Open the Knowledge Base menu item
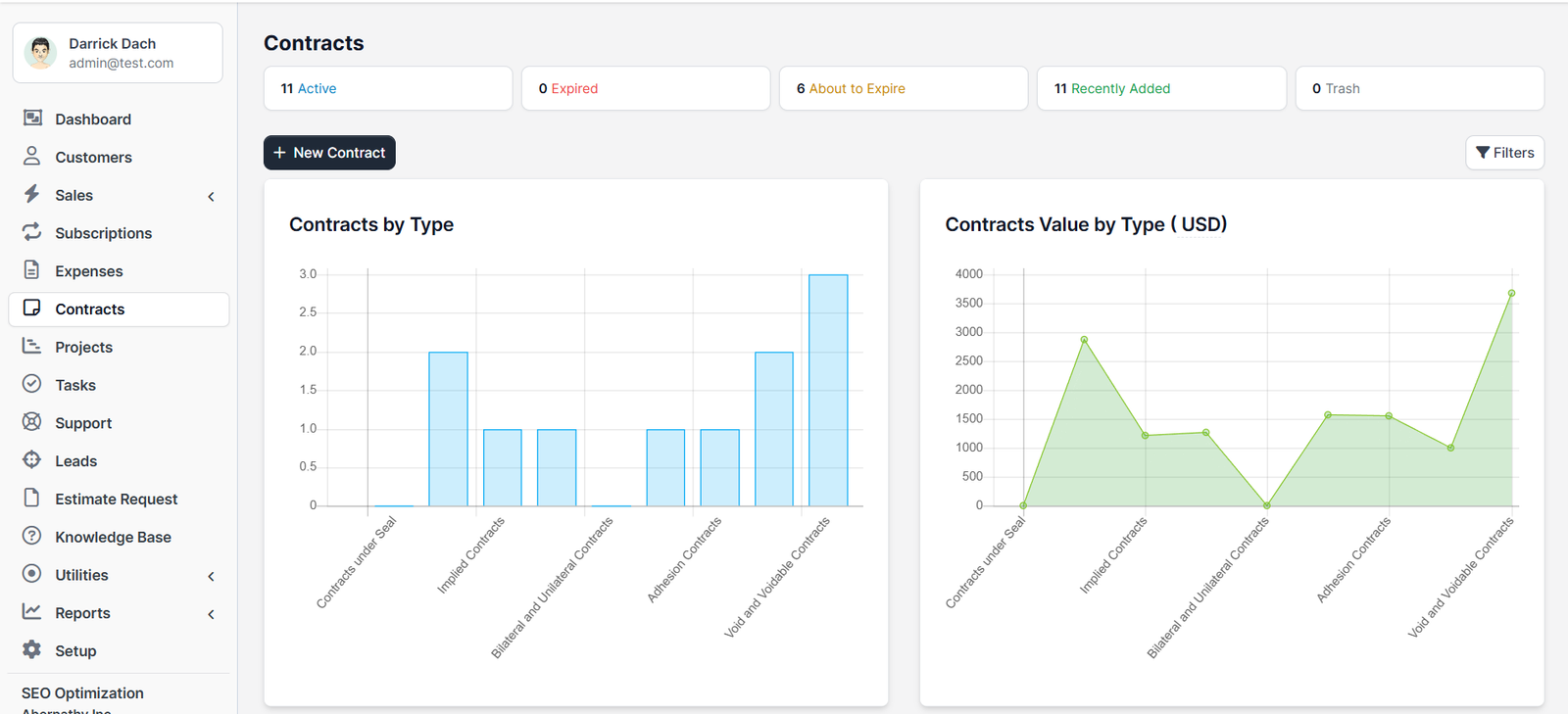 coord(113,537)
